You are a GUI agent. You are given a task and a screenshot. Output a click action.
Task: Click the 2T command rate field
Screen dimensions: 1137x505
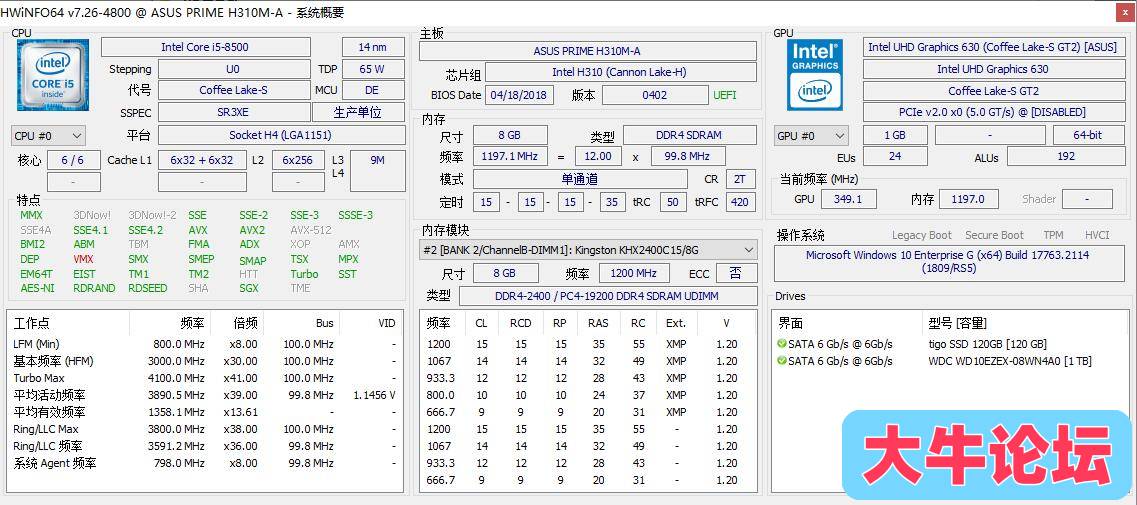[x=740, y=179]
